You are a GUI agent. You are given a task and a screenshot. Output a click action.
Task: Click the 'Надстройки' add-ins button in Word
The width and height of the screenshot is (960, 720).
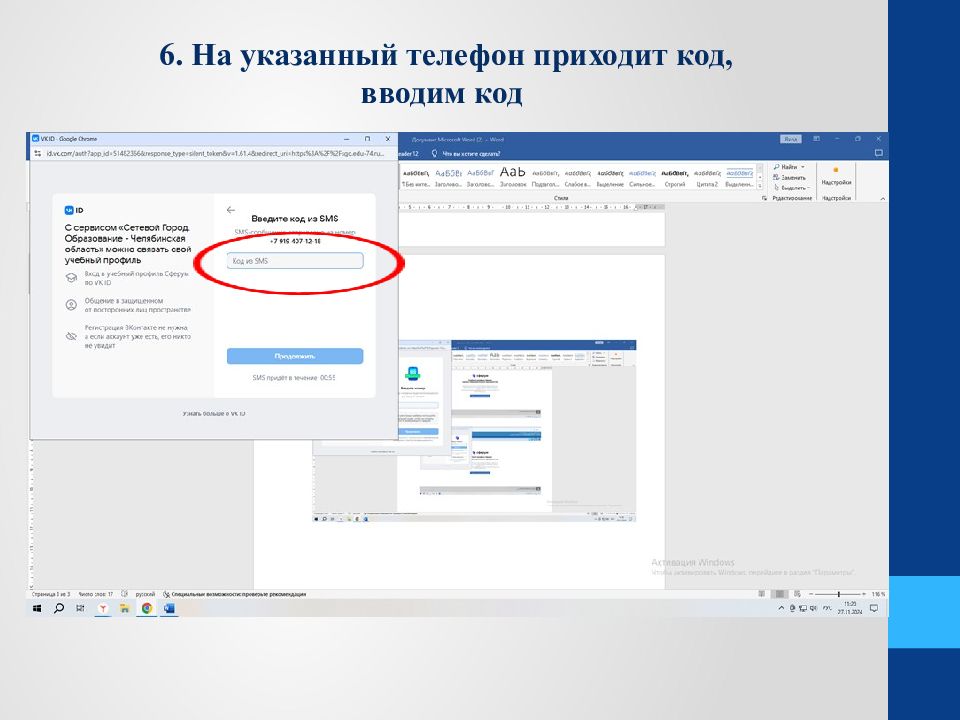[836, 176]
